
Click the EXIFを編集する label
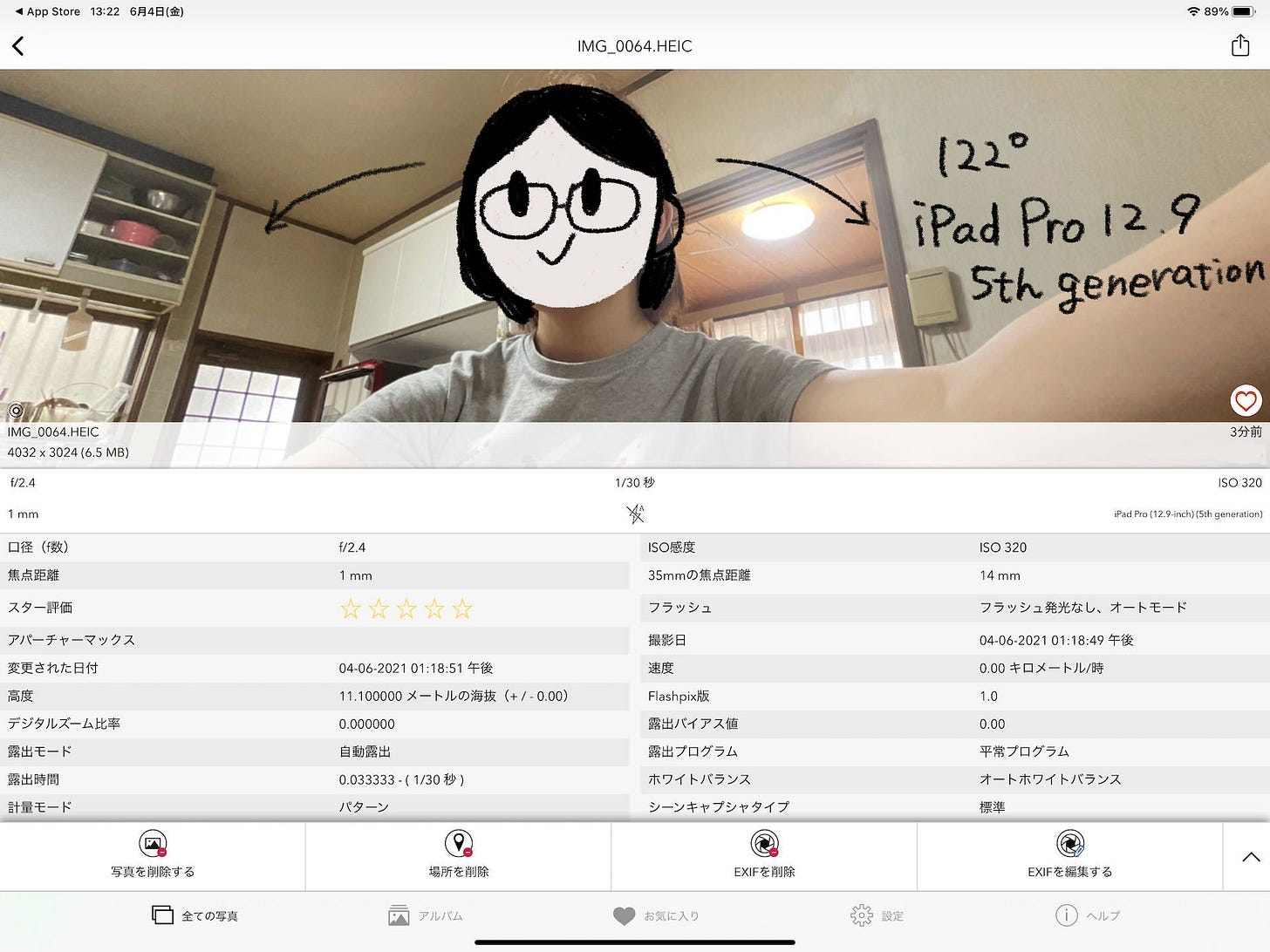click(1070, 872)
